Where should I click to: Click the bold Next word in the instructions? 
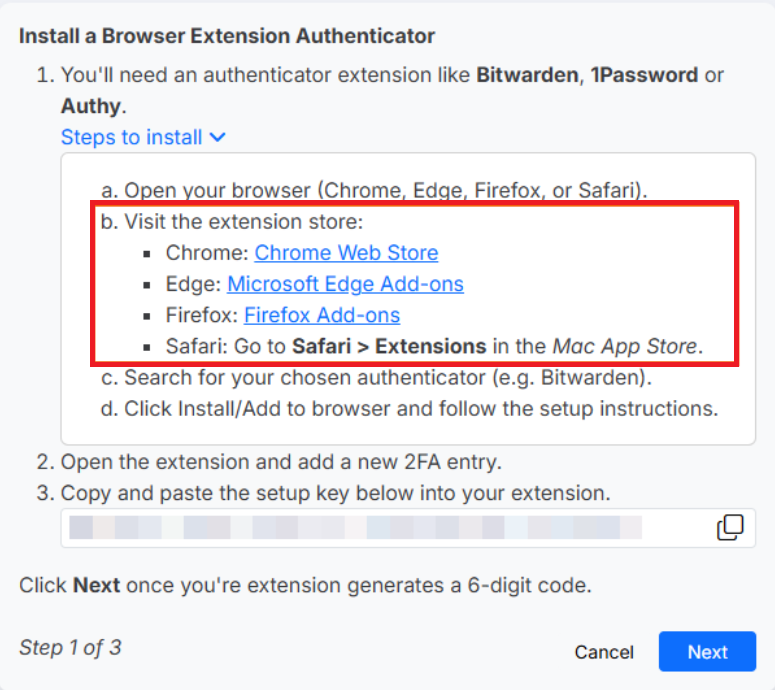click(x=96, y=585)
